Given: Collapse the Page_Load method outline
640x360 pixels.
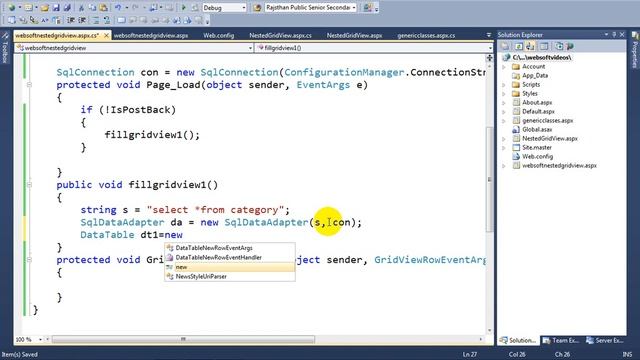Looking at the screenshot, I should pos(29,84).
